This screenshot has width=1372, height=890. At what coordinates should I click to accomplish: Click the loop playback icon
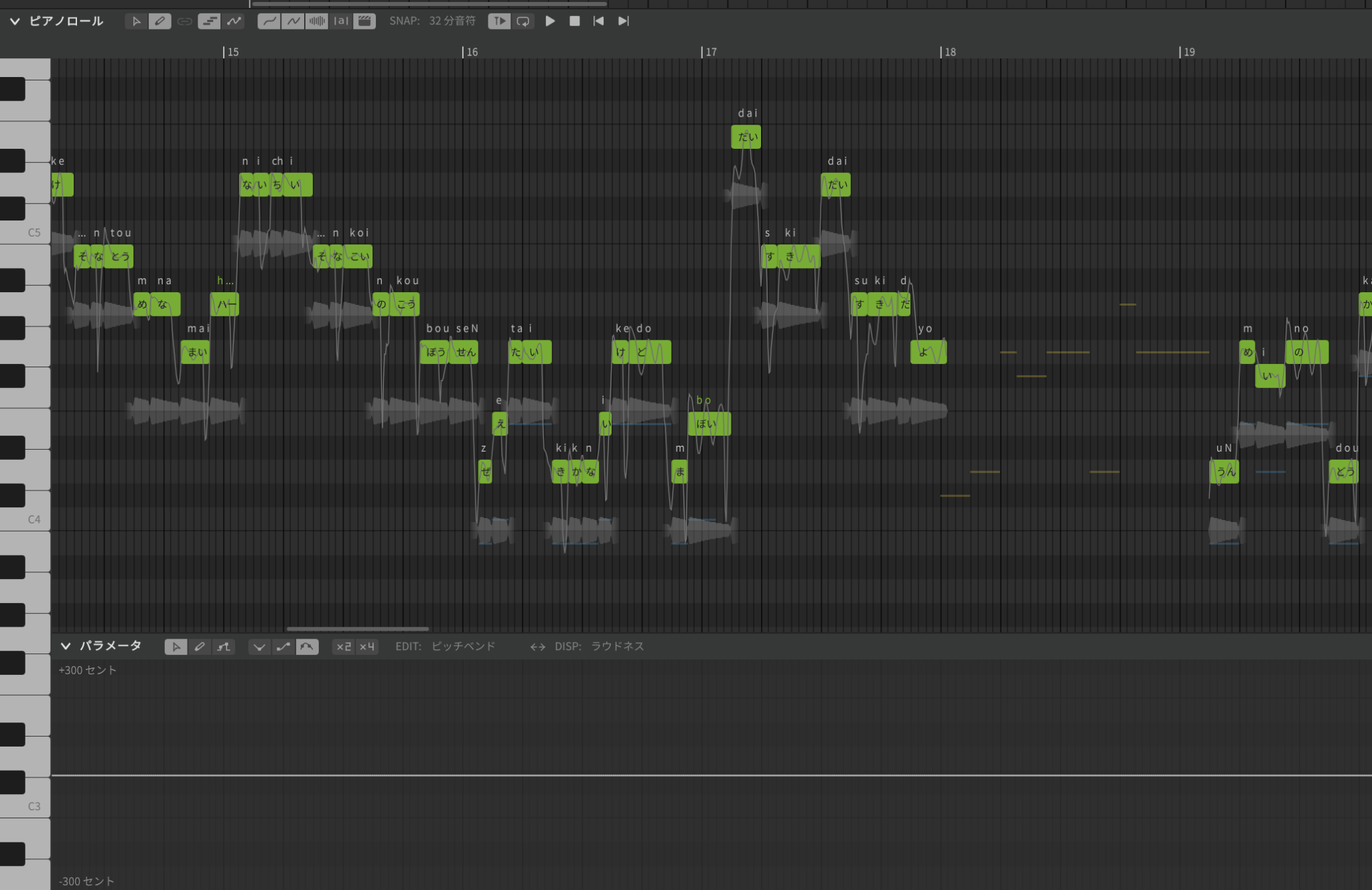[523, 21]
